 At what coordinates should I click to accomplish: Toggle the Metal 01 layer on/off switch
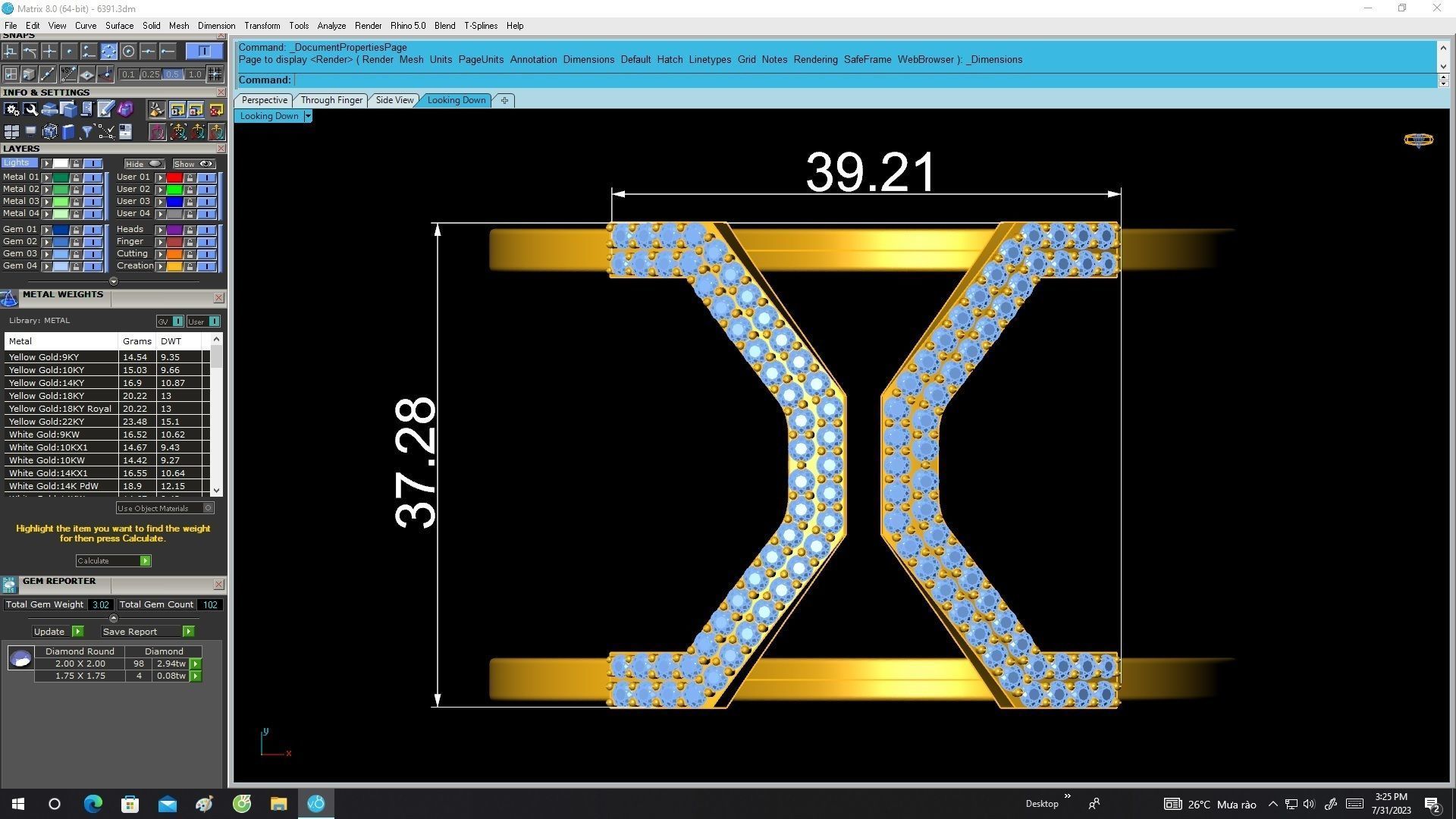(93, 177)
